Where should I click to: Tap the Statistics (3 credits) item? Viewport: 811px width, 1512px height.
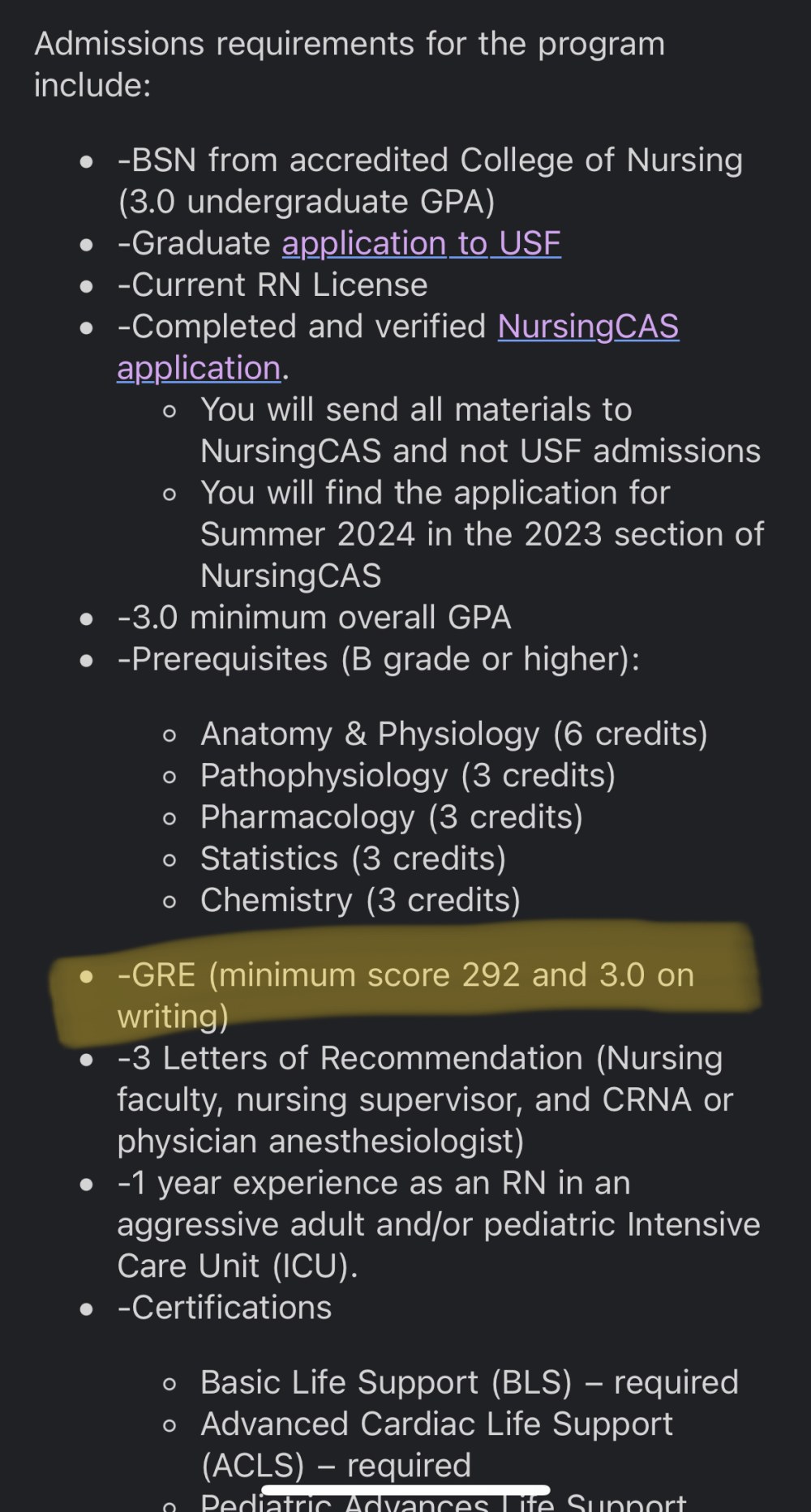(353, 858)
